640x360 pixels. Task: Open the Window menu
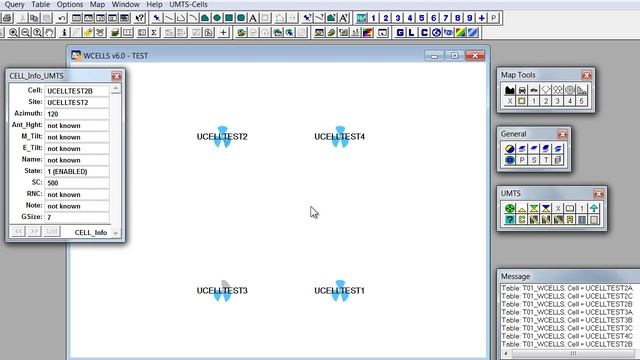tap(126, 4)
